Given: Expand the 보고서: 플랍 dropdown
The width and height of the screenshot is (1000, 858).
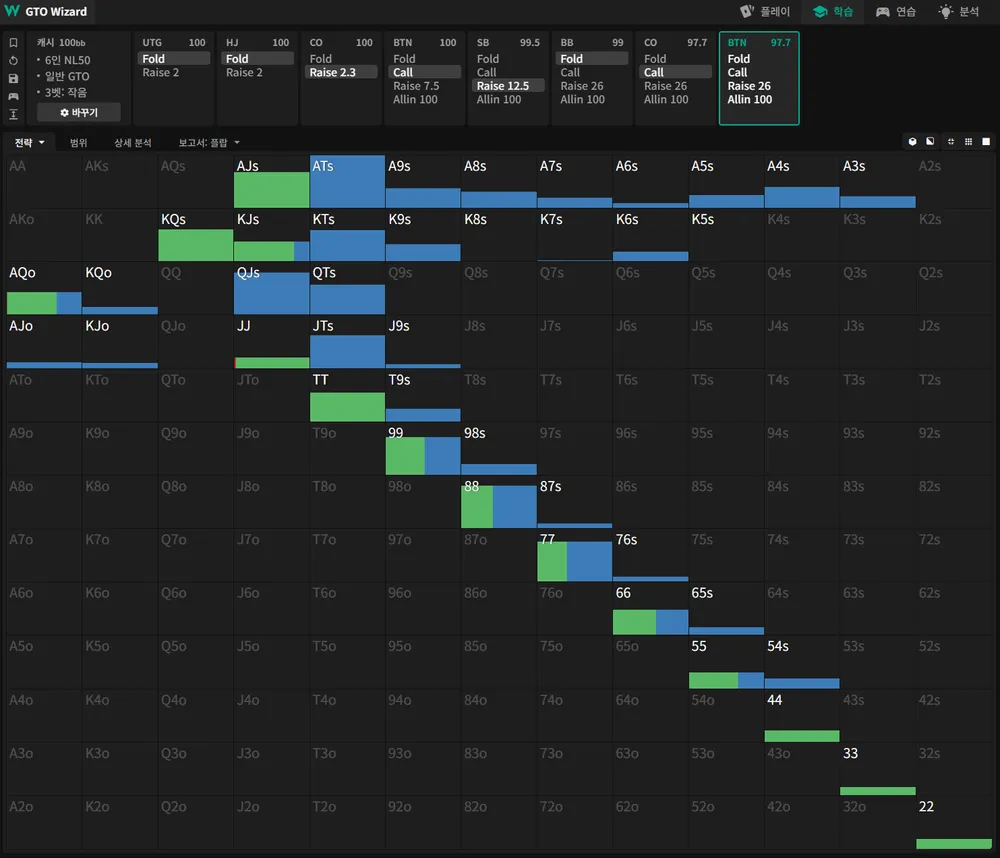Looking at the screenshot, I should pyautogui.click(x=209, y=142).
